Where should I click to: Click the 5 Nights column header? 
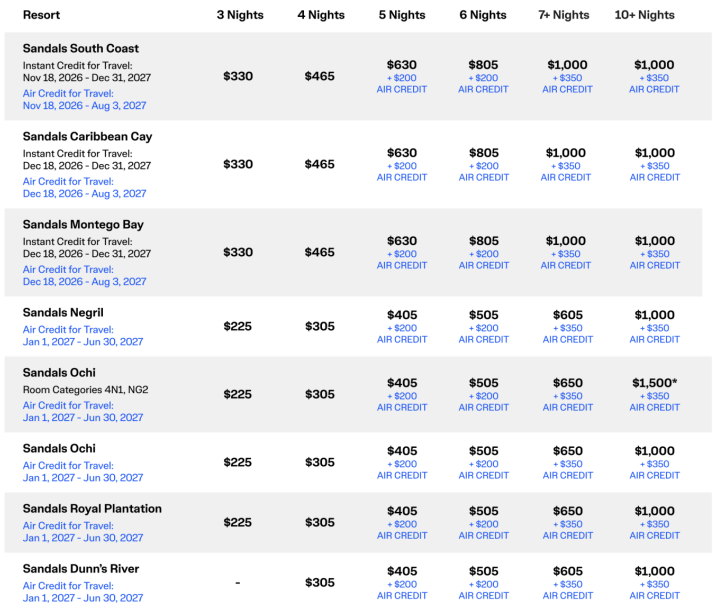pyautogui.click(x=402, y=15)
